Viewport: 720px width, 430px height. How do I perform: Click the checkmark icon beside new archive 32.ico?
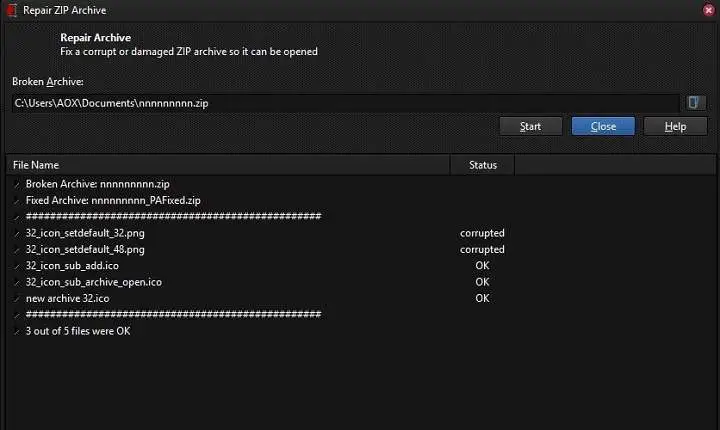click(17, 299)
